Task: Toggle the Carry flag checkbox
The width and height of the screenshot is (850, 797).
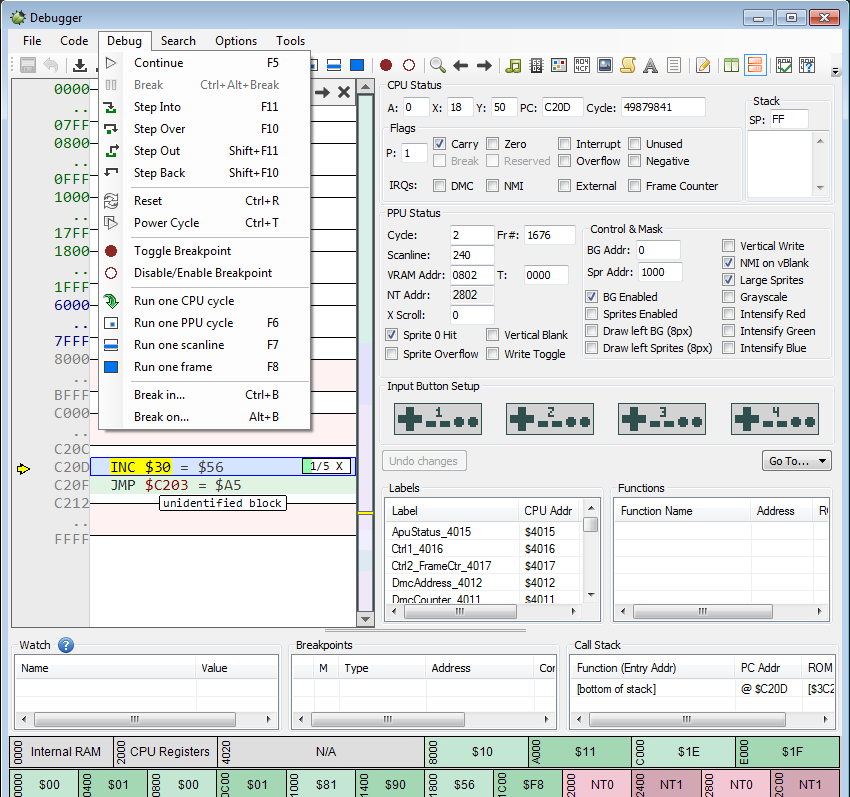Action: tap(440, 144)
